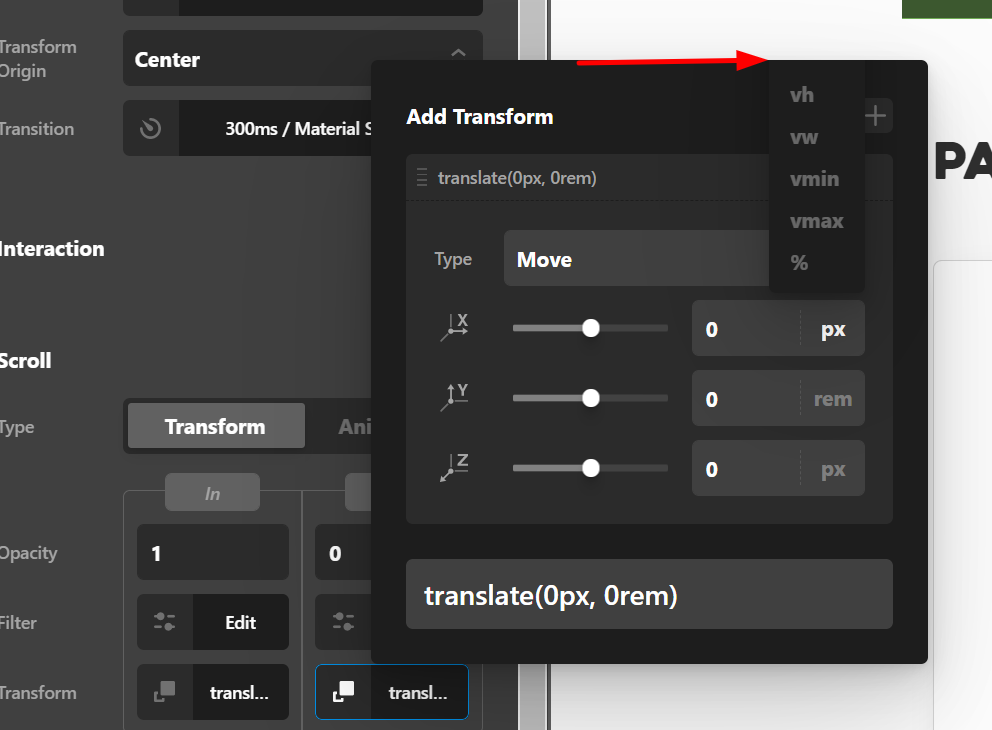Screen dimensions: 992x730
Task: Click the X axis icon
Action: [x=455, y=327]
